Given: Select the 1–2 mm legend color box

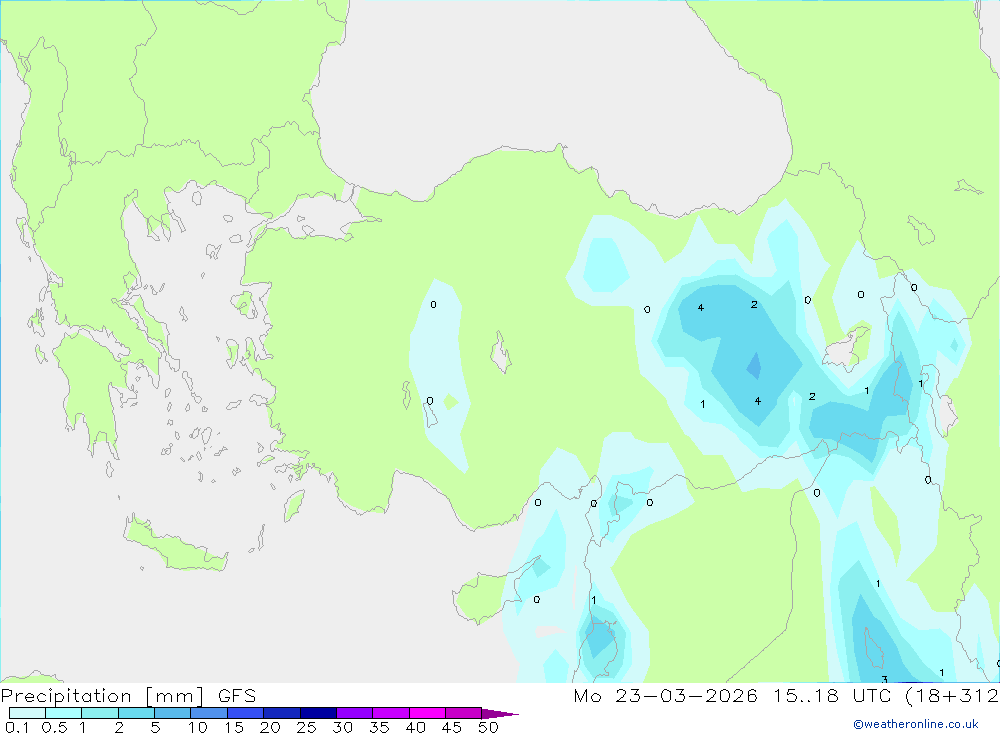Looking at the screenshot, I should point(100,713).
